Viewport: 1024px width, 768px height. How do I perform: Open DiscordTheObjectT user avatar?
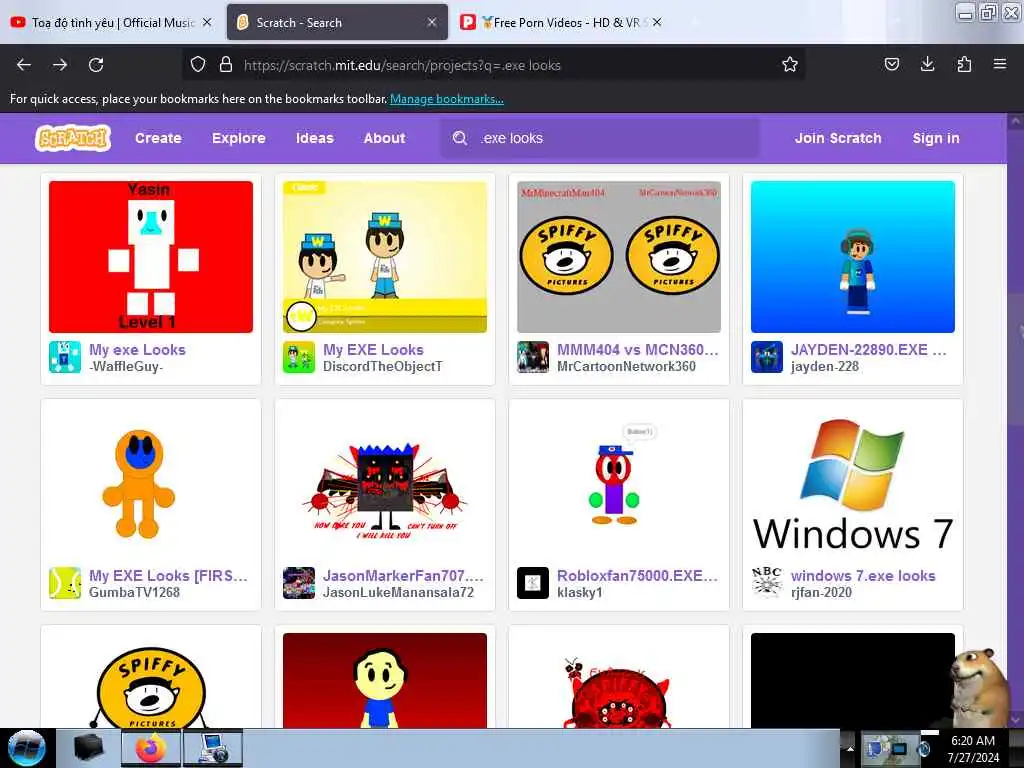[299, 357]
